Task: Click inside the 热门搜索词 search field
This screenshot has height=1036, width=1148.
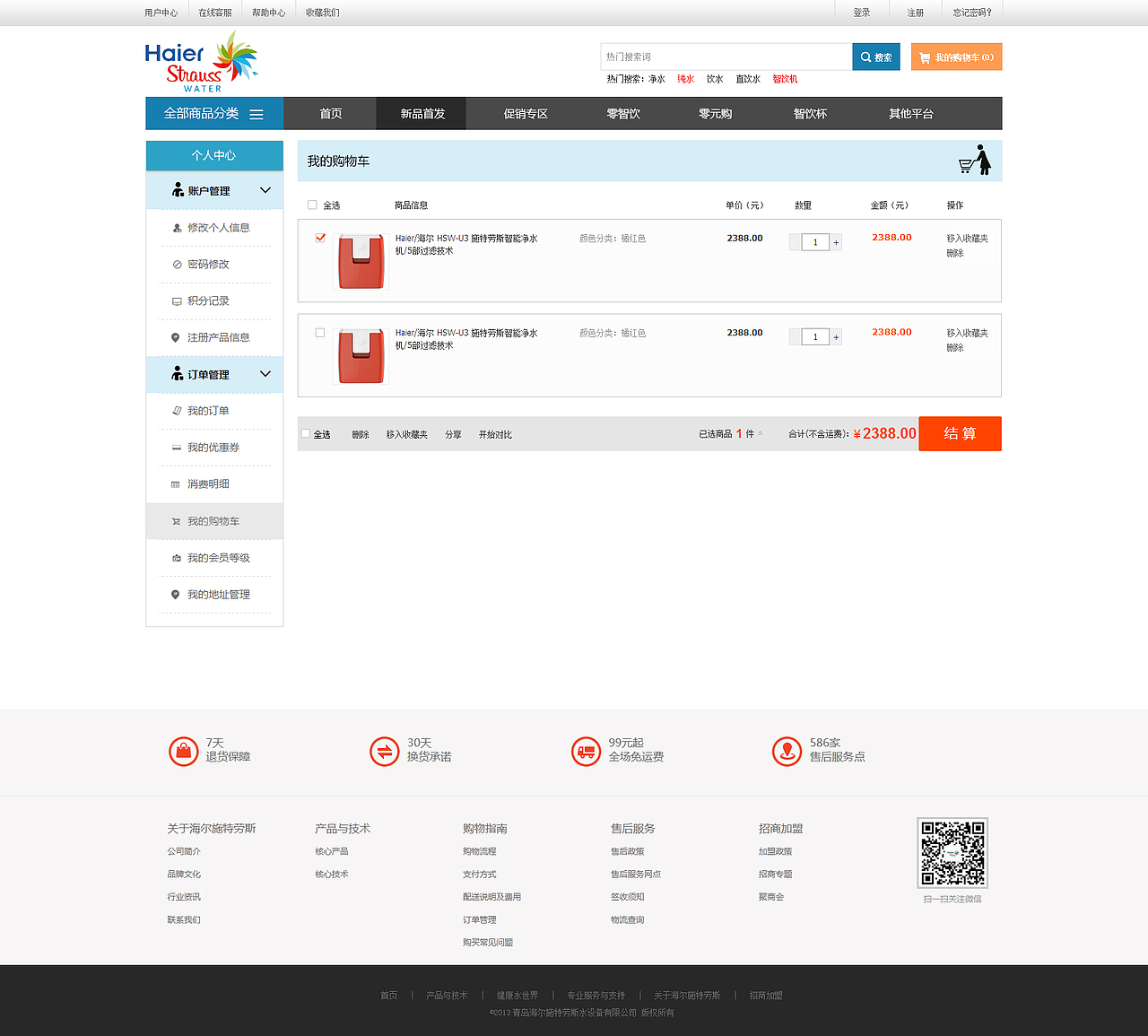Action: (x=726, y=57)
